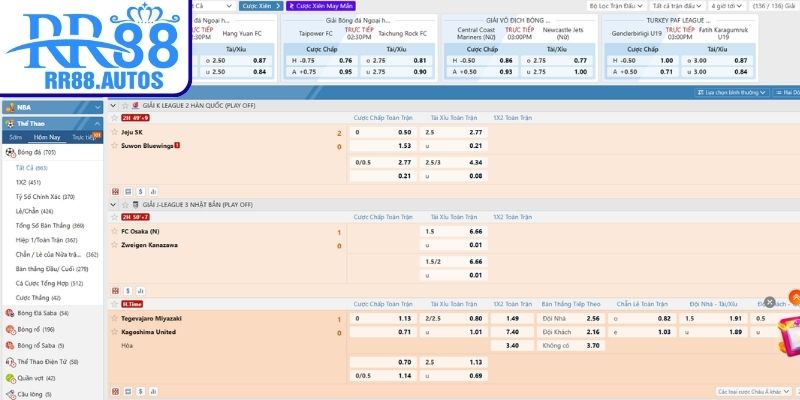Click the Cầu lông badminton icon
800x400 pixels.
[10, 394]
